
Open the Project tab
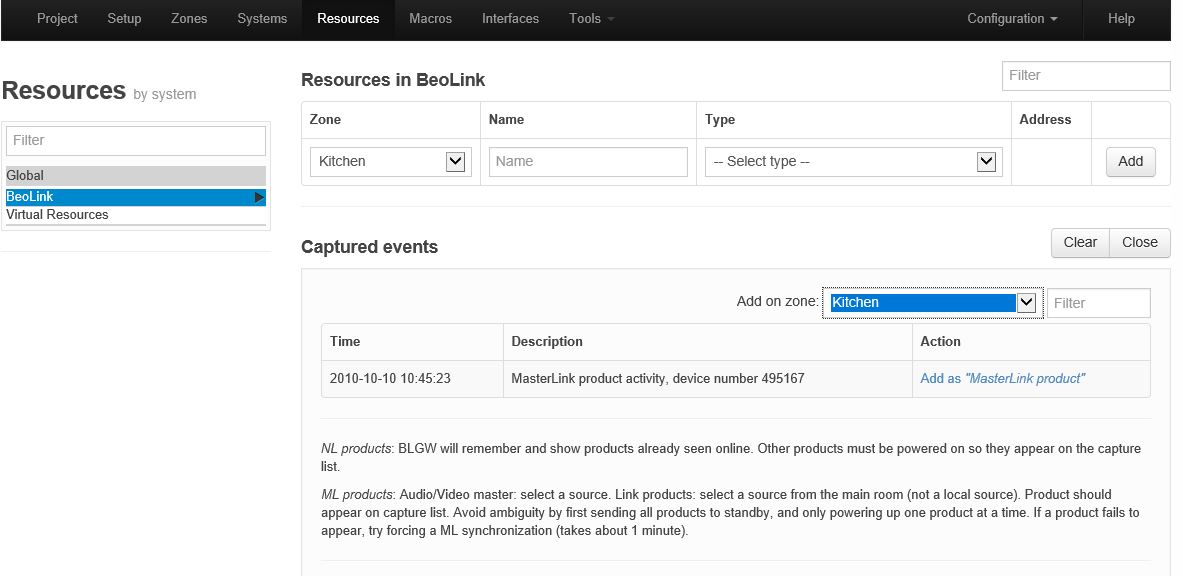click(x=57, y=19)
